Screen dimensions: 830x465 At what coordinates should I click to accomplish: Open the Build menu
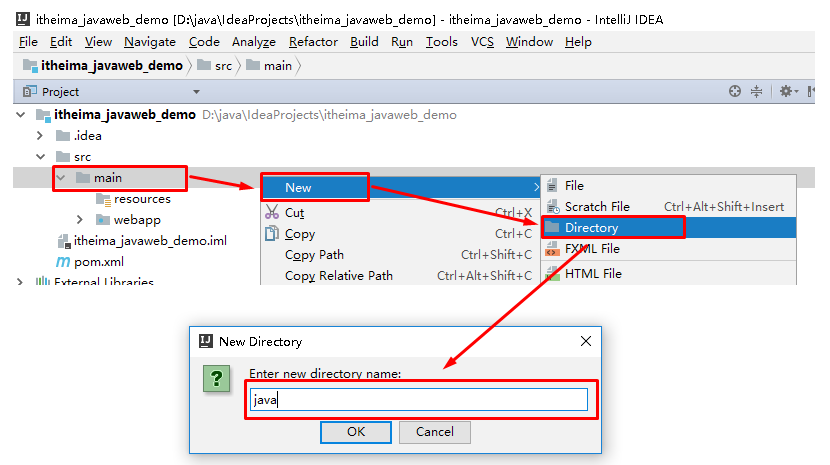tap(364, 42)
